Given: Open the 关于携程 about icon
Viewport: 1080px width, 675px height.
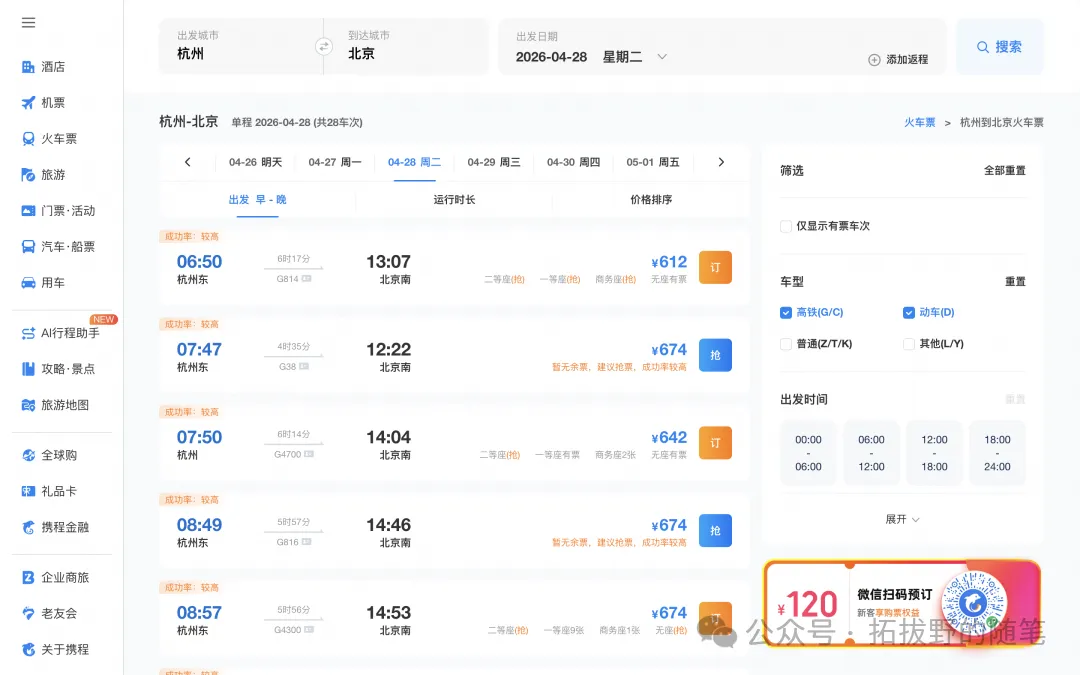Looking at the screenshot, I should coord(28,650).
